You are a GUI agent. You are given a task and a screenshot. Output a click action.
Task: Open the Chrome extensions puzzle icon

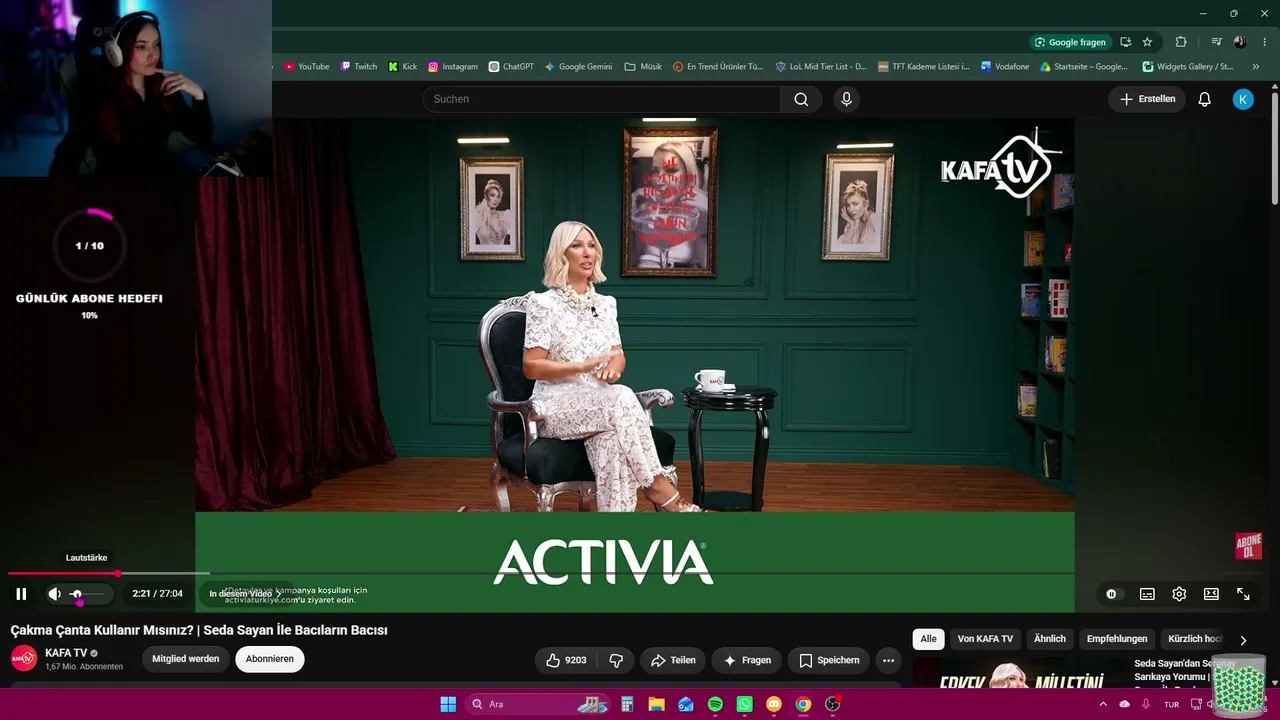1181,42
